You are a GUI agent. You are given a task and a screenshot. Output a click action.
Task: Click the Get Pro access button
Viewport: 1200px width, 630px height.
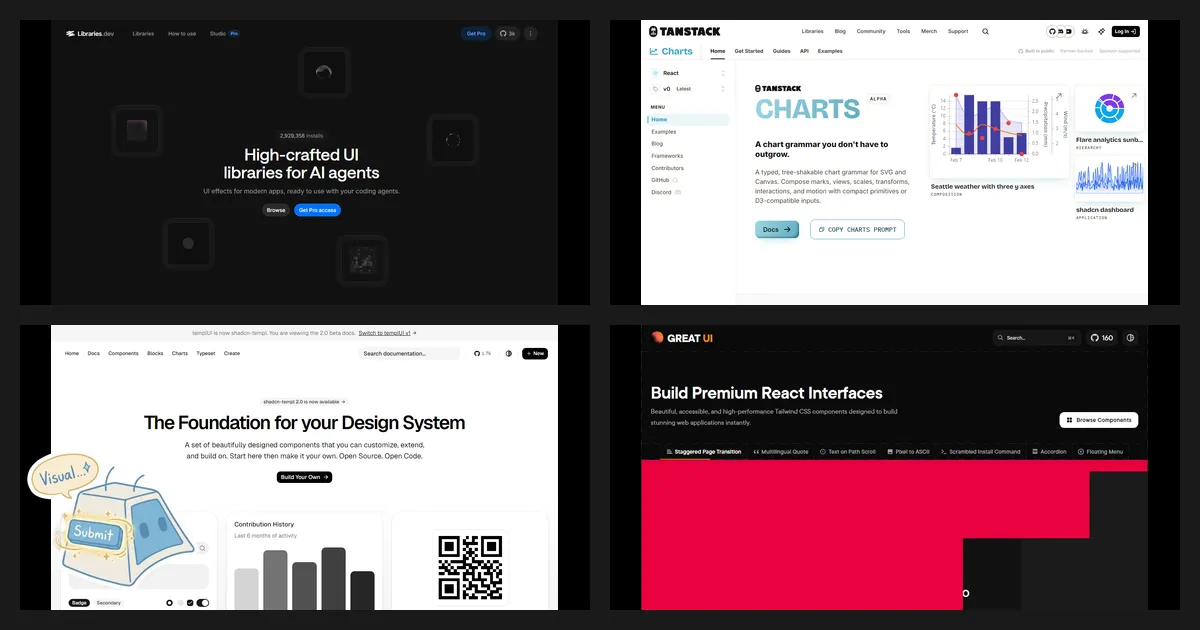(x=317, y=210)
